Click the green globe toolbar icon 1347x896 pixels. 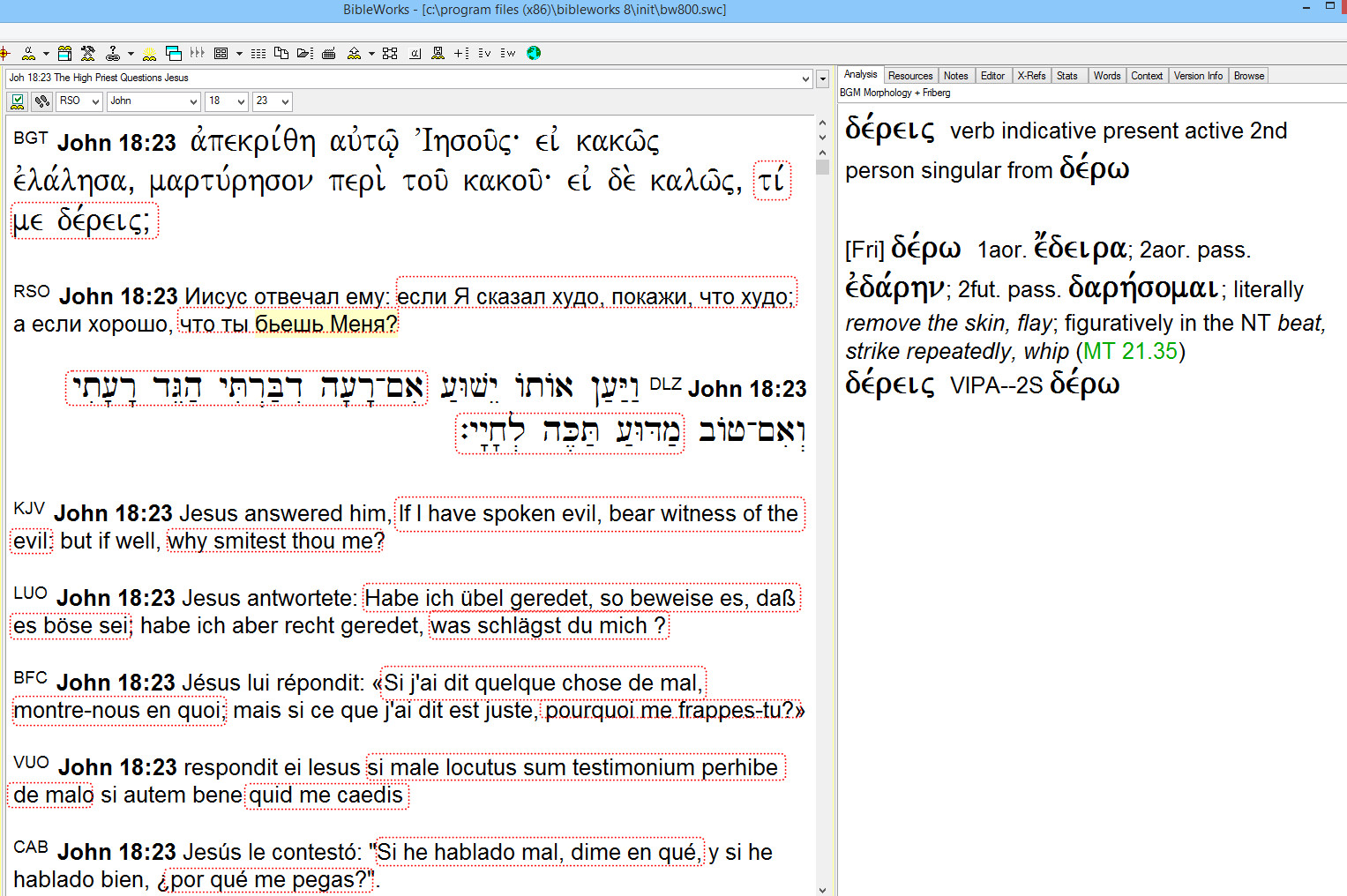(x=534, y=53)
